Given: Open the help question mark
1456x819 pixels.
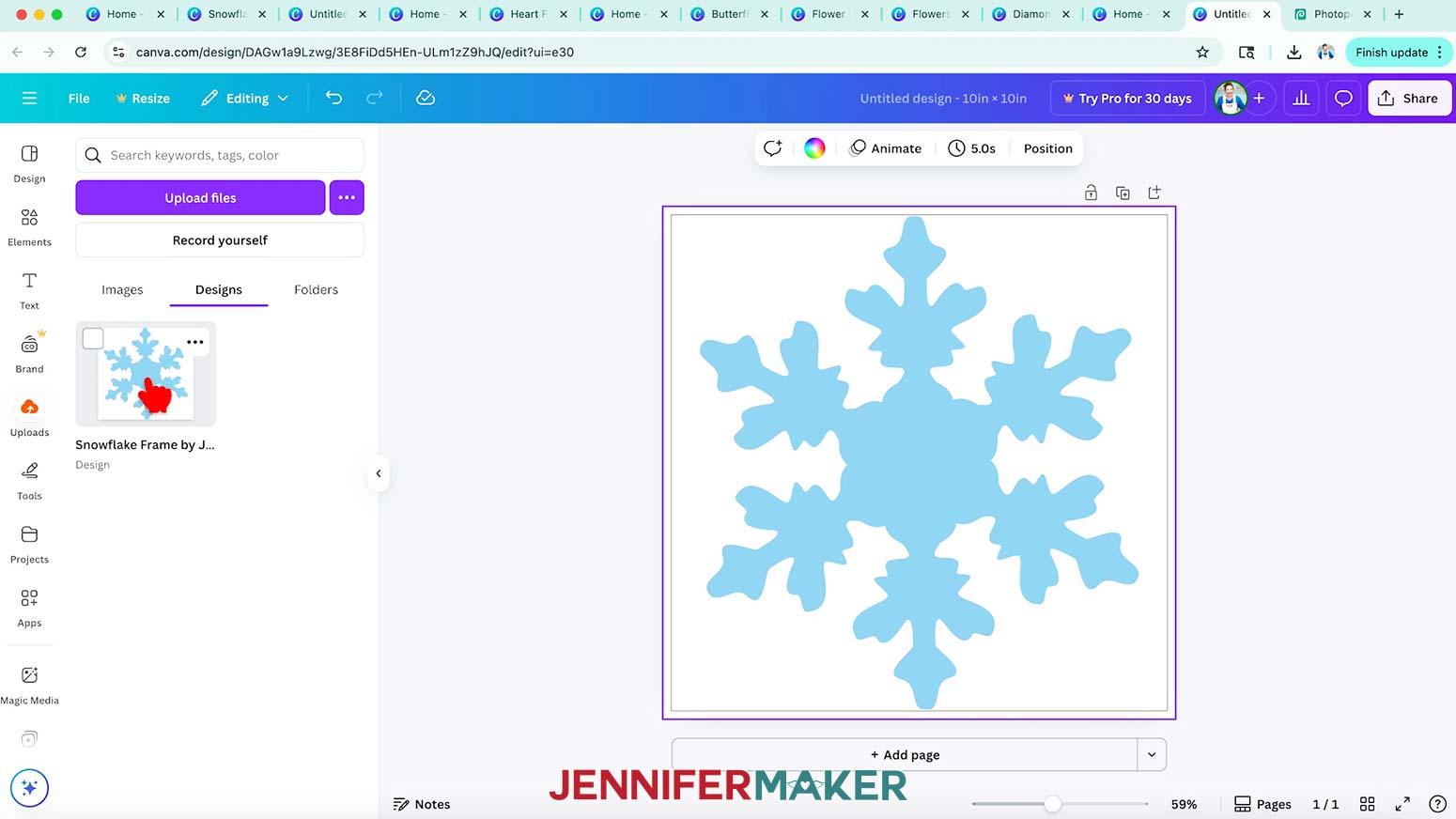Looking at the screenshot, I should [1437, 804].
